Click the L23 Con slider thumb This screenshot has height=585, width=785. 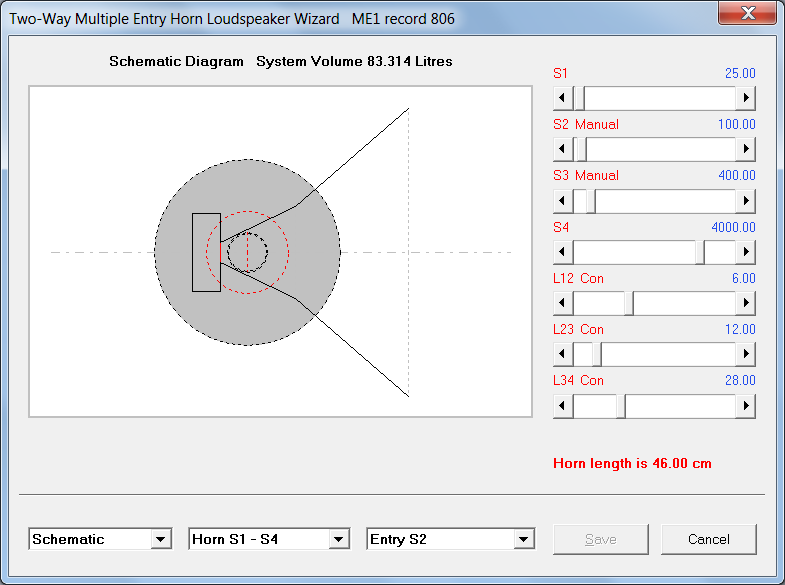(x=597, y=353)
